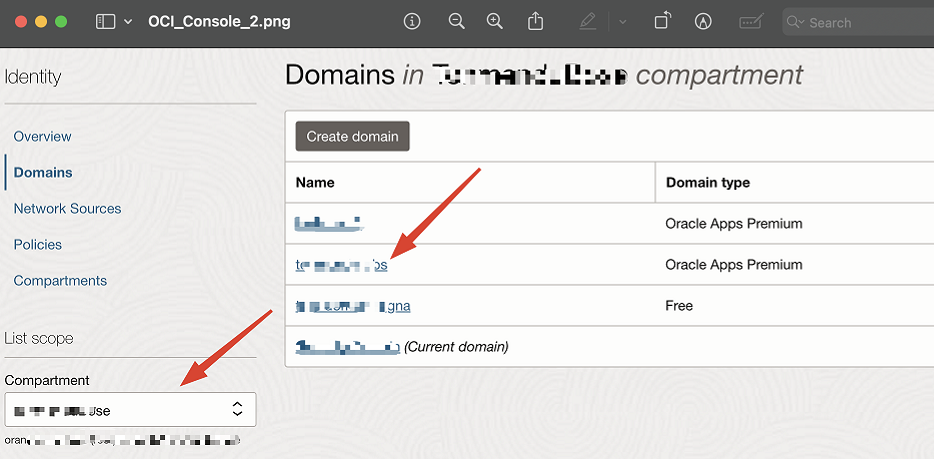The image size is (934, 459).
Task: Zoom out with the minus magnifier
Action: pyautogui.click(x=456, y=21)
